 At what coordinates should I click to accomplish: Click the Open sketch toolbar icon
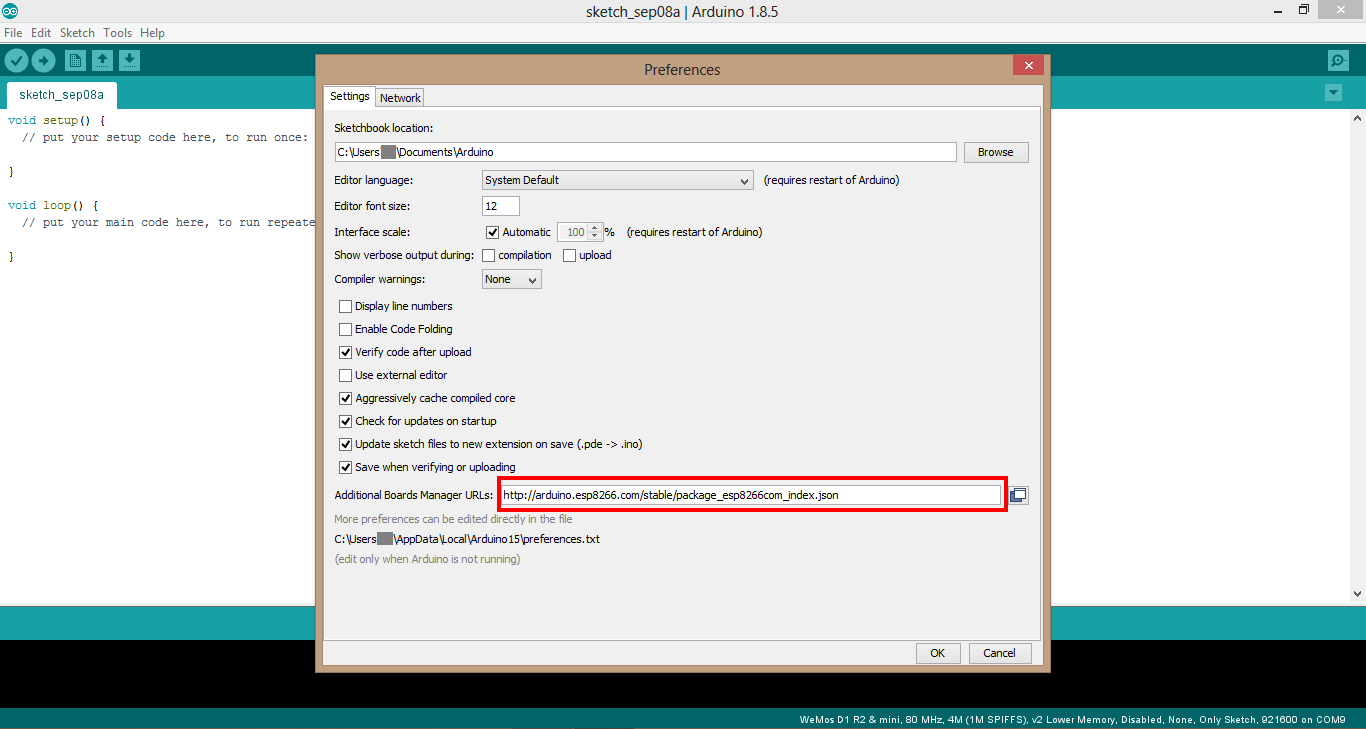pyautogui.click(x=102, y=61)
